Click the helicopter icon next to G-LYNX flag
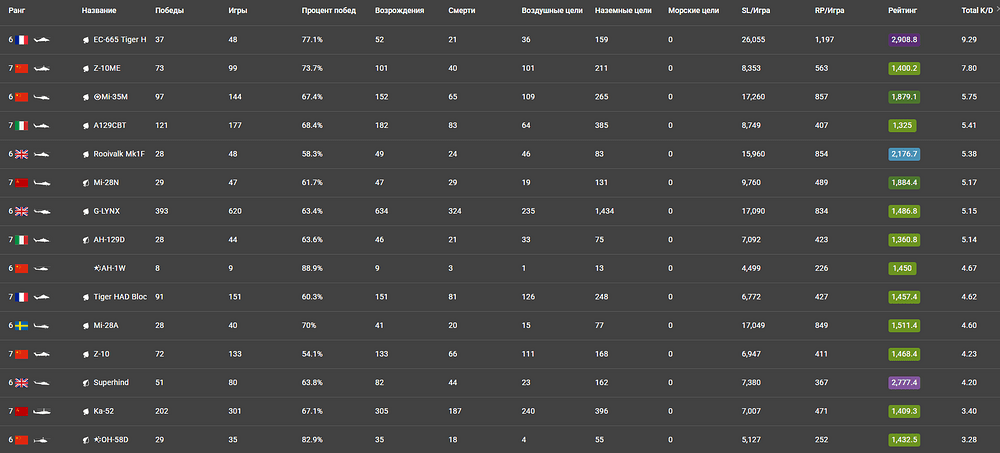 point(42,211)
